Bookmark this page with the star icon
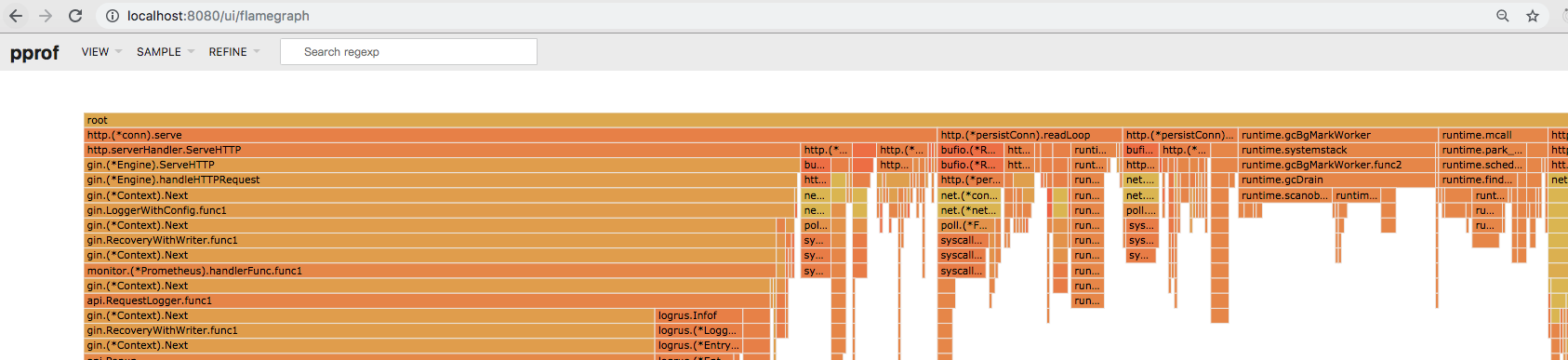Screen dimensions: 1568x360 click(1533, 16)
